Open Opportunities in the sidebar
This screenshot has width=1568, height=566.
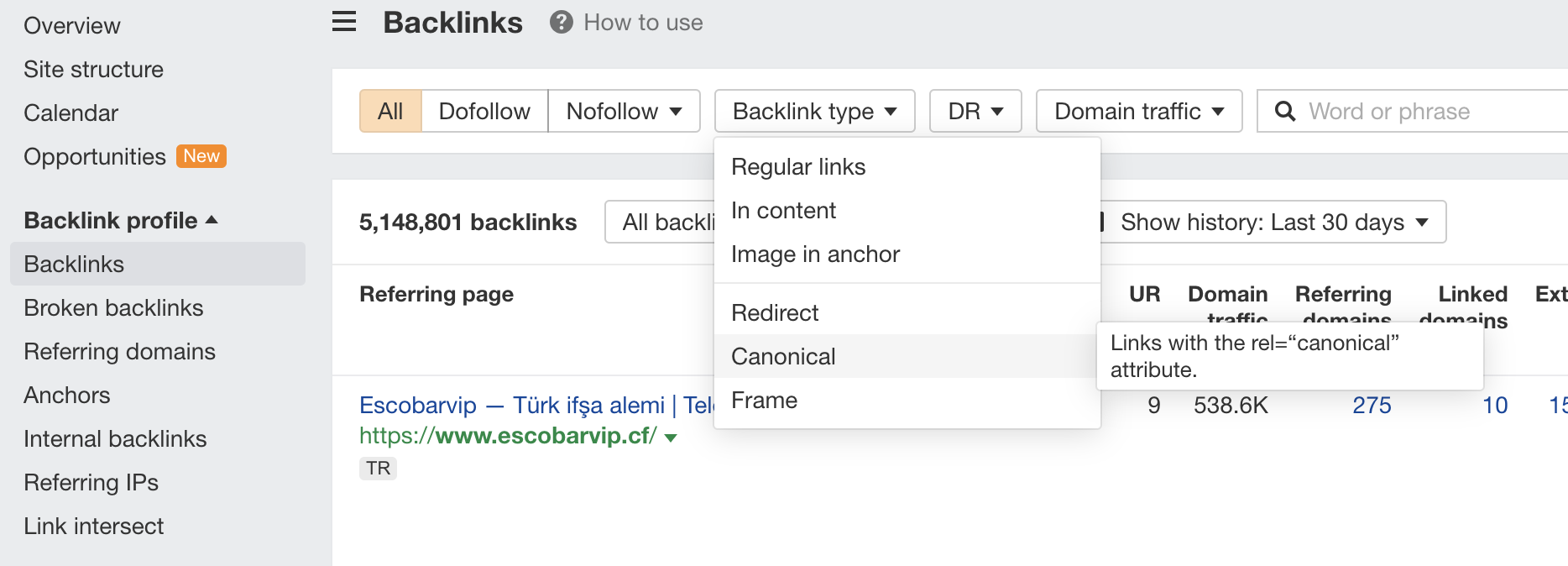click(x=95, y=156)
